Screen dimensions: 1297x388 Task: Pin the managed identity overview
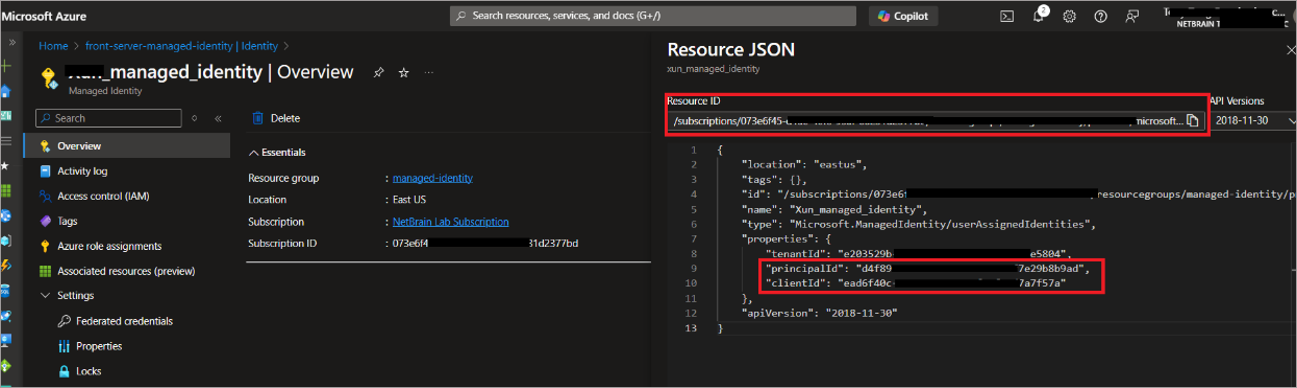pos(378,73)
